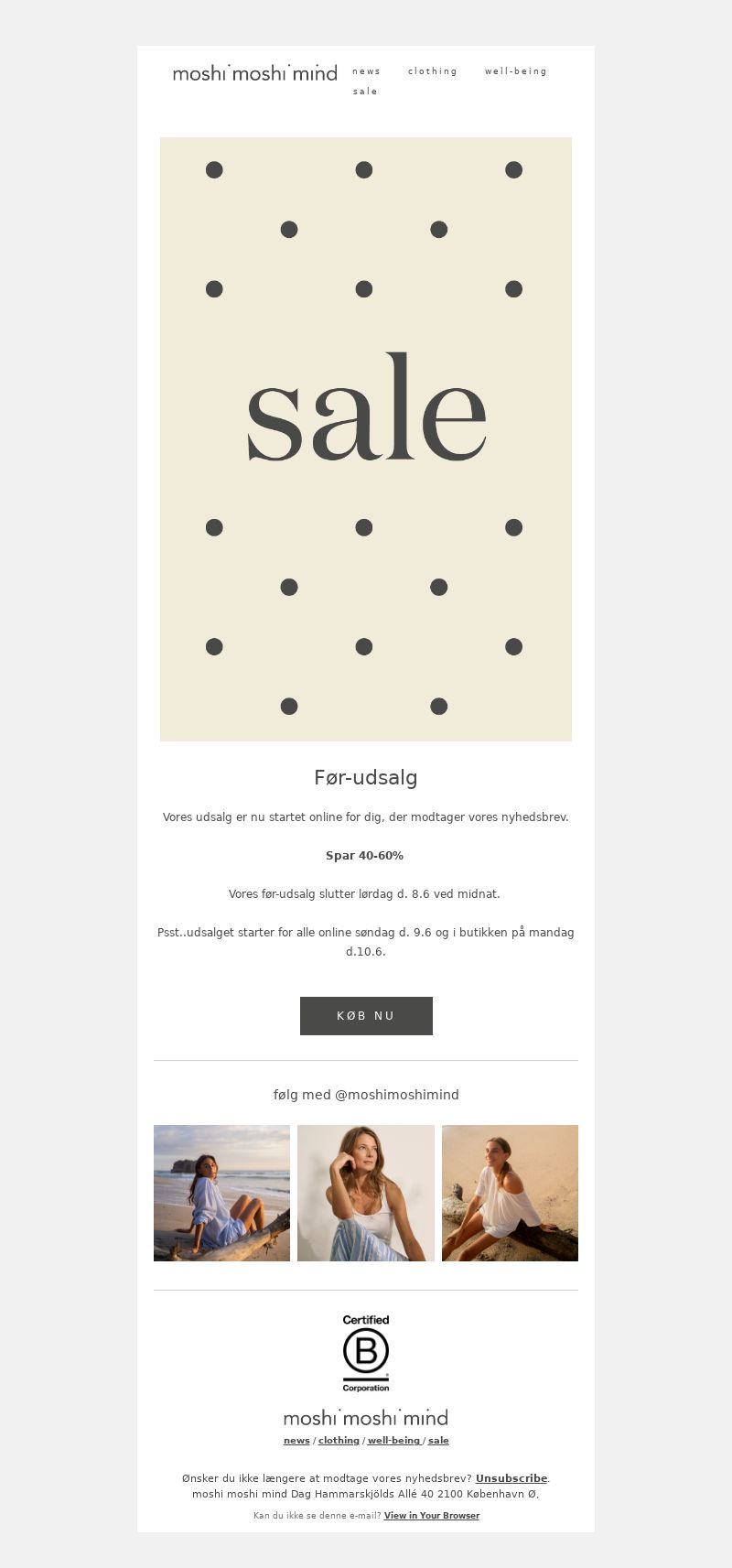Click View in Your Browser link
The height and width of the screenshot is (1568, 732).
pyautogui.click(x=432, y=1516)
